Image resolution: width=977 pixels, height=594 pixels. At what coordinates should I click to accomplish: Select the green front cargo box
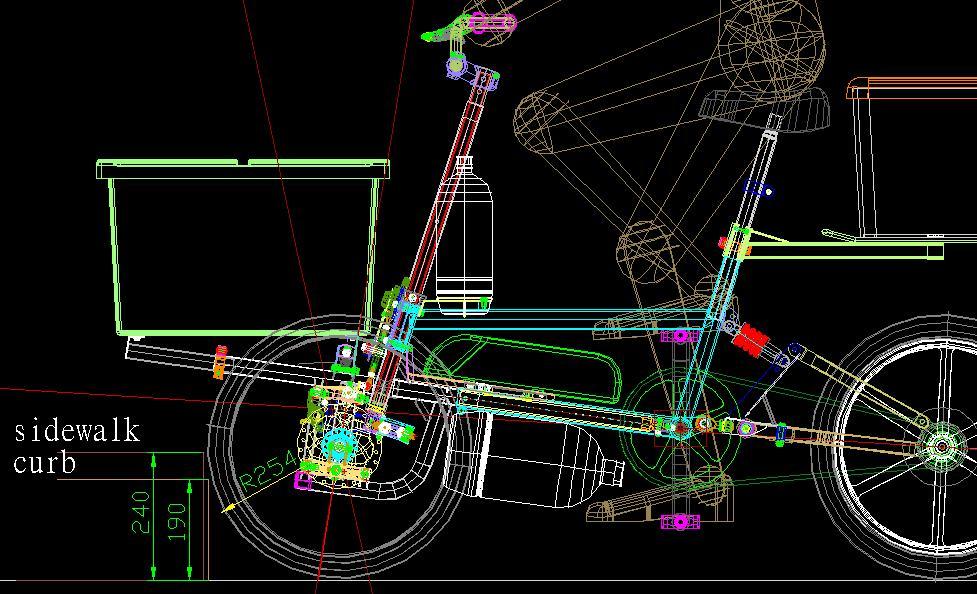(x=243, y=247)
